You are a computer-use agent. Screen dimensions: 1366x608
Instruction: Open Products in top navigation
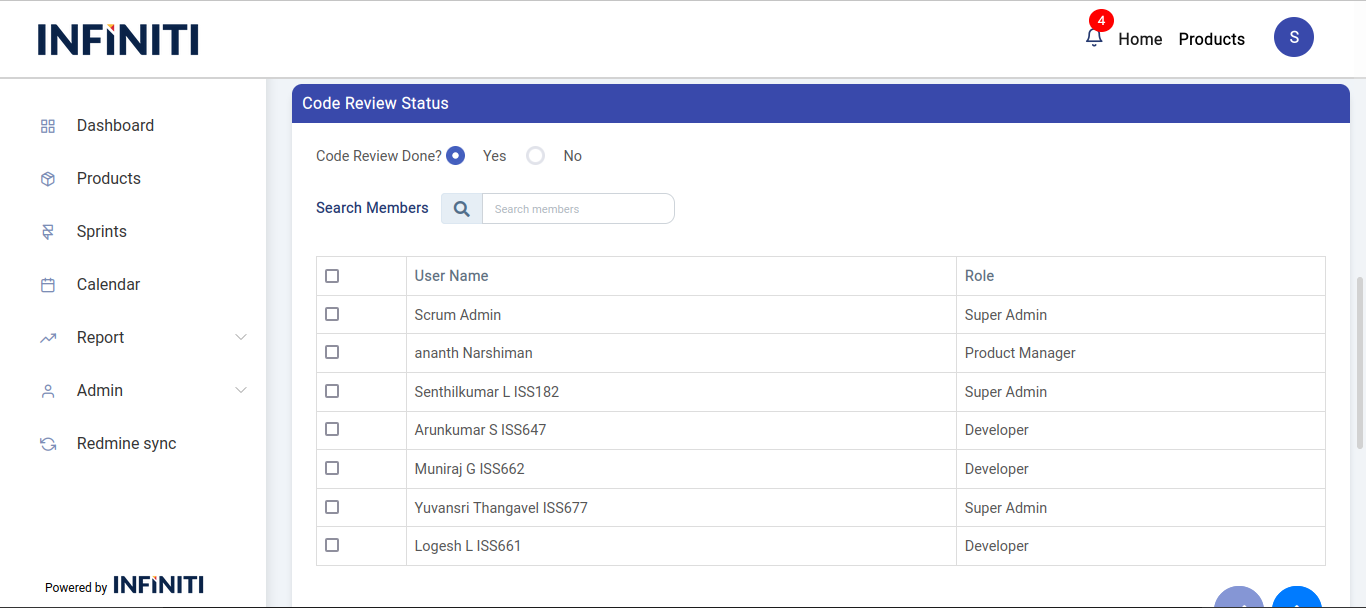1211,39
